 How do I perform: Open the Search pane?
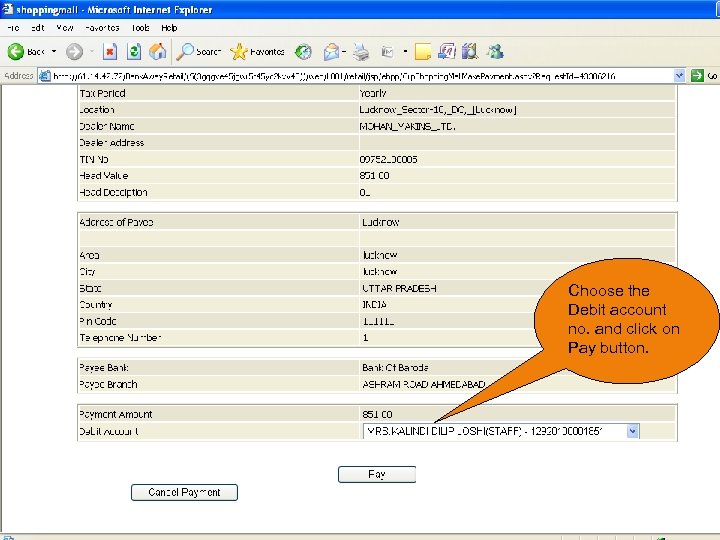(198, 52)
